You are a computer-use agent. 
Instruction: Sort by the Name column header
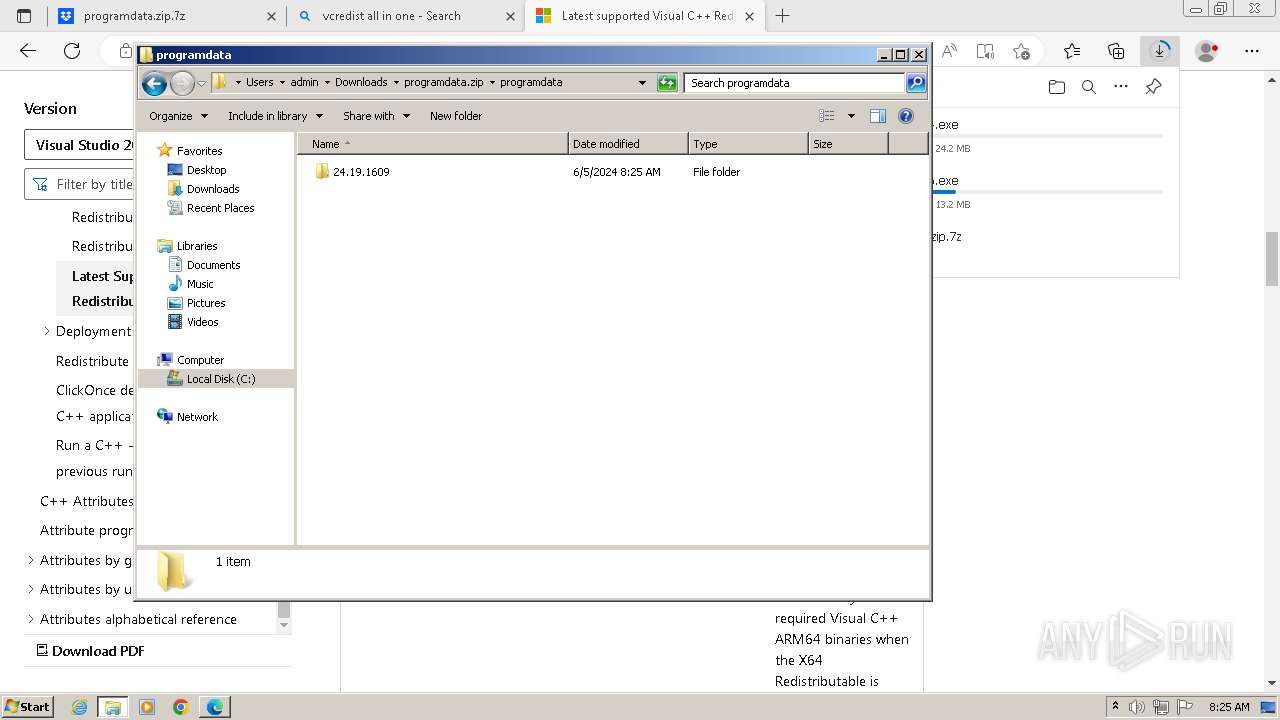432,144
